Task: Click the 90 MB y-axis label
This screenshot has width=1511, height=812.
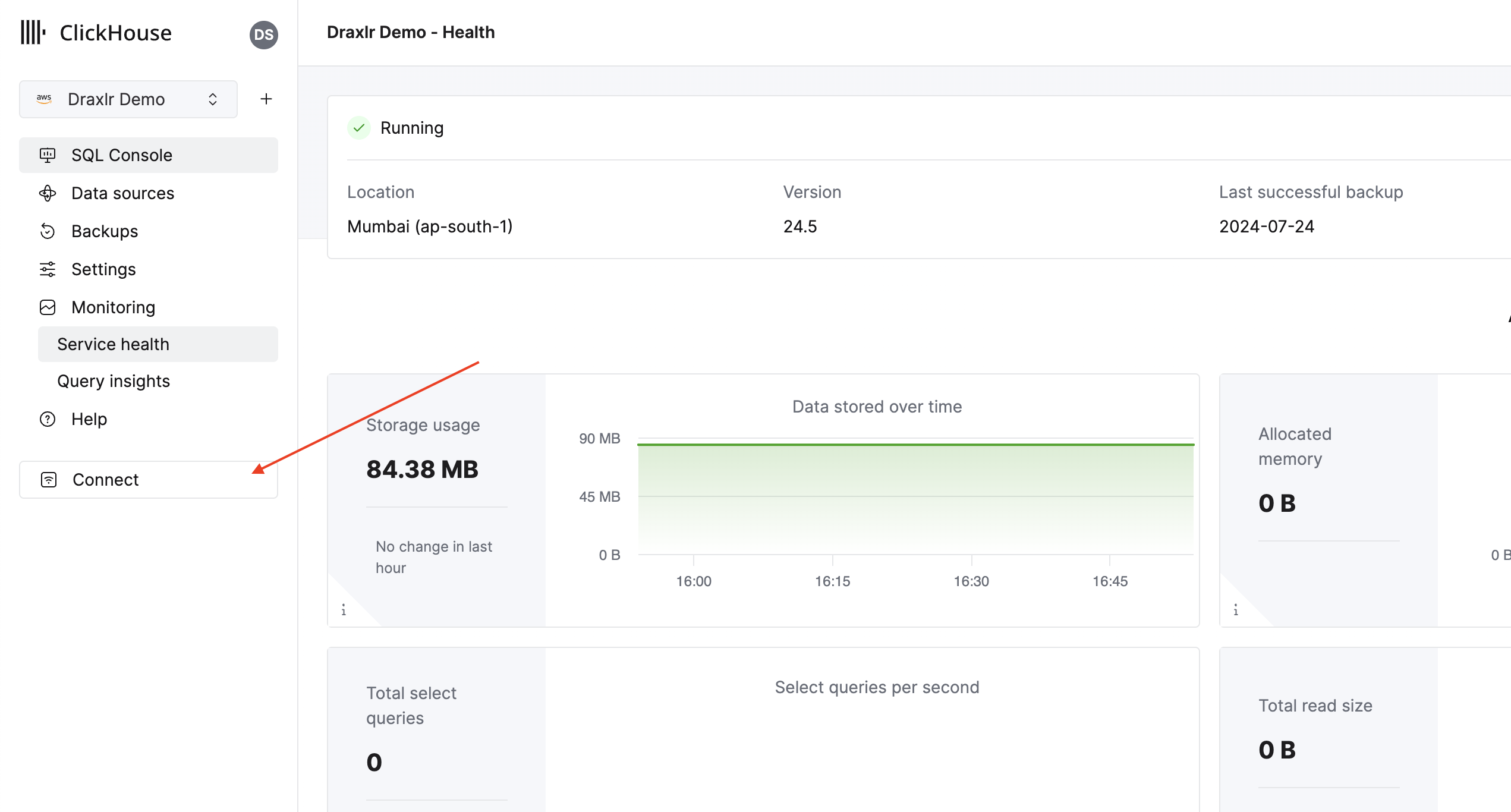Action: (600, 439)
